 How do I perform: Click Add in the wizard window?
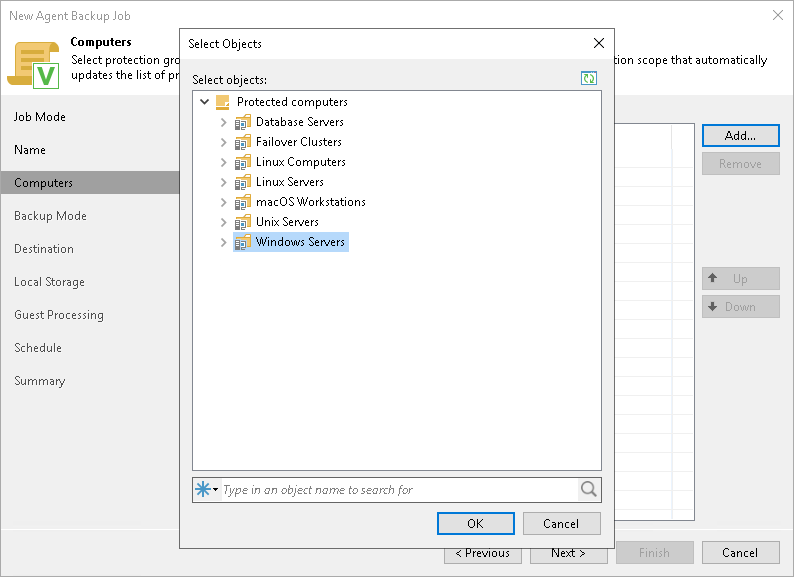click(x=740, y=136)
